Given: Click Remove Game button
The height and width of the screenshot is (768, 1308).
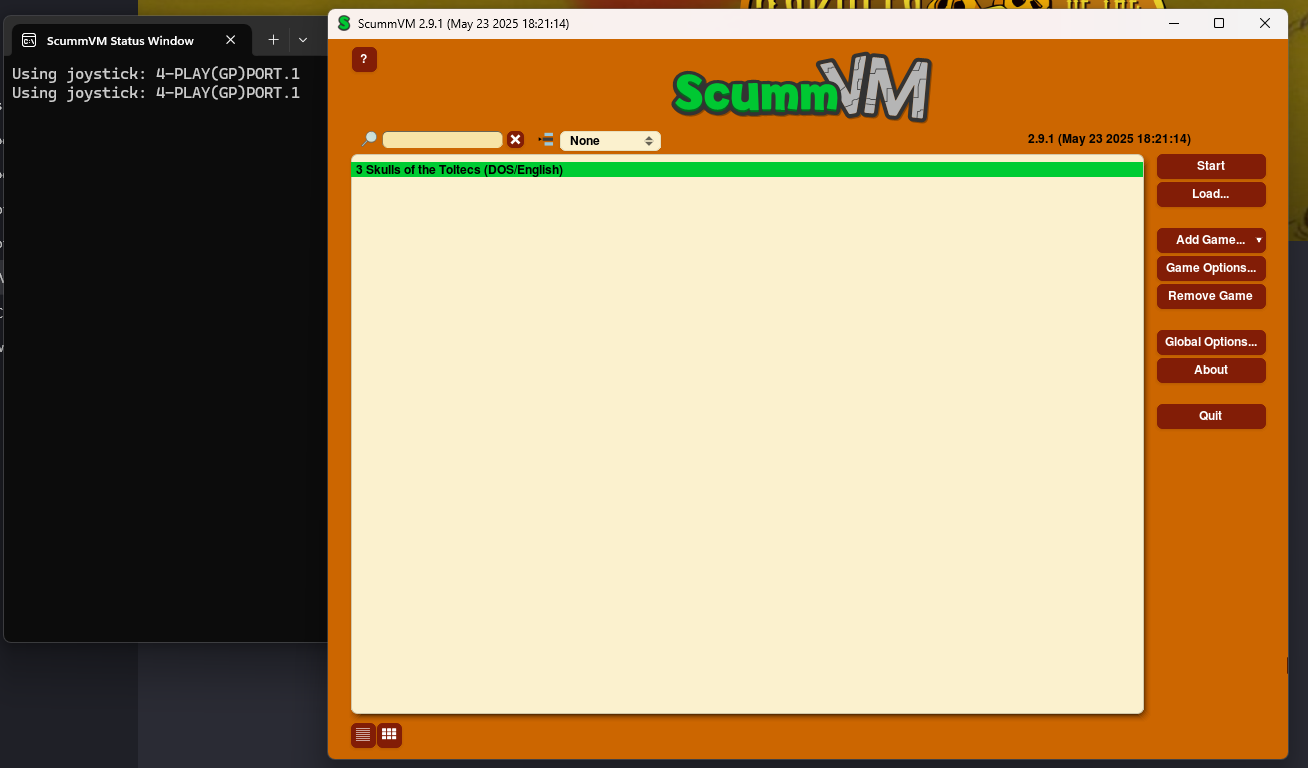Looking at the screenshot, I should 1211,296.
